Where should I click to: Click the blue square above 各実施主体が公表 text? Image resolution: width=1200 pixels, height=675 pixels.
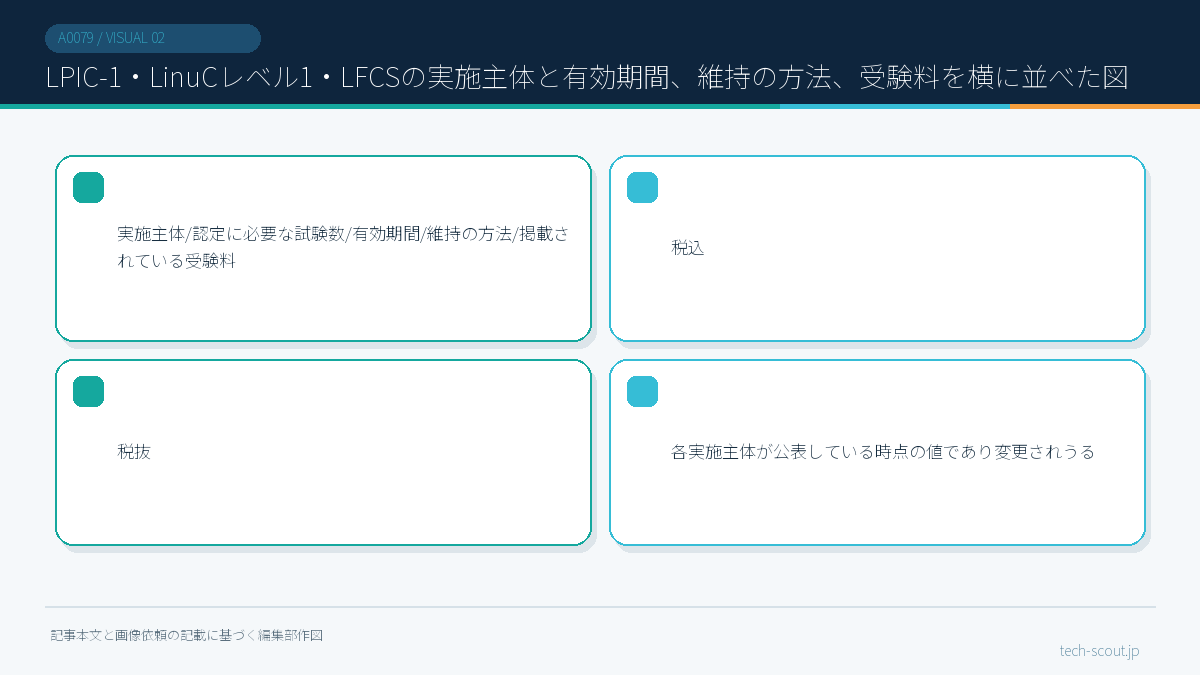[x=642, y=391]
